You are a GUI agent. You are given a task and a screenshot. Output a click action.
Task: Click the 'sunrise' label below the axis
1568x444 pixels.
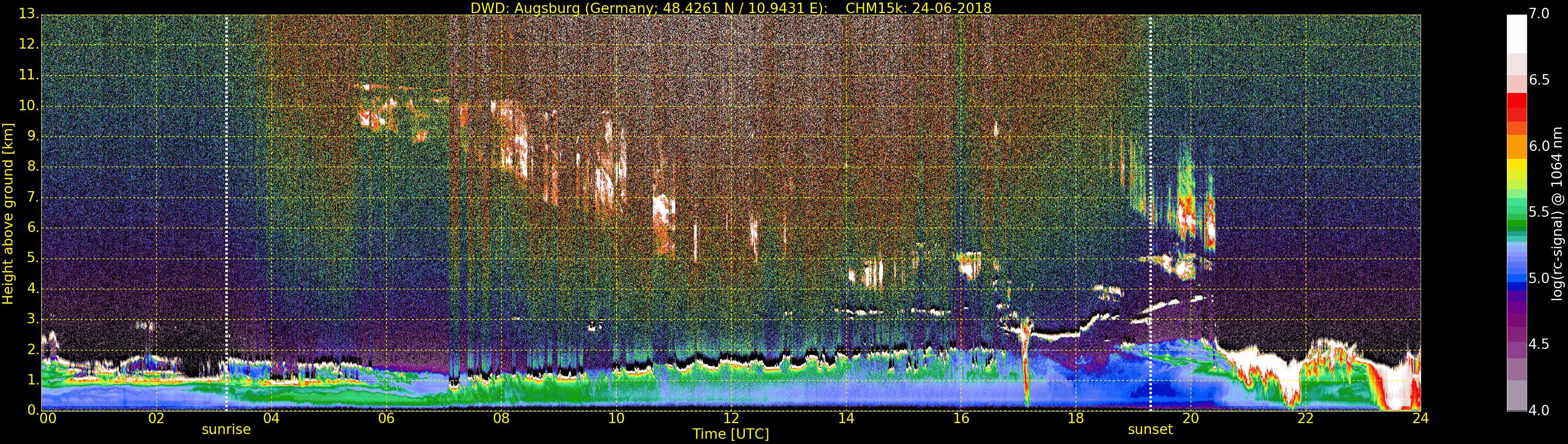tap(226, 429)
